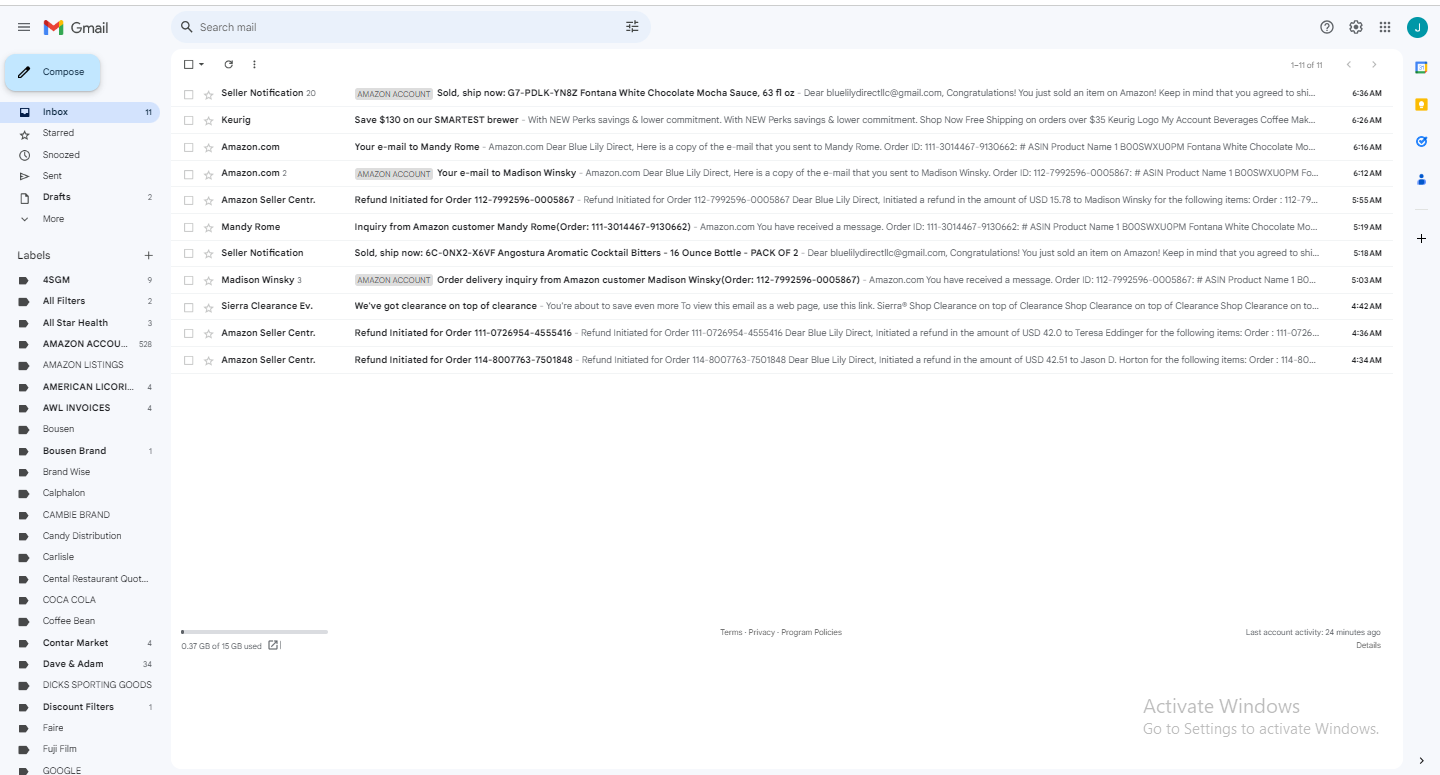The width and height of the screenshot is (1440, 775).
Task: Click the storage usage progress bar
Action: click(254, 632)
